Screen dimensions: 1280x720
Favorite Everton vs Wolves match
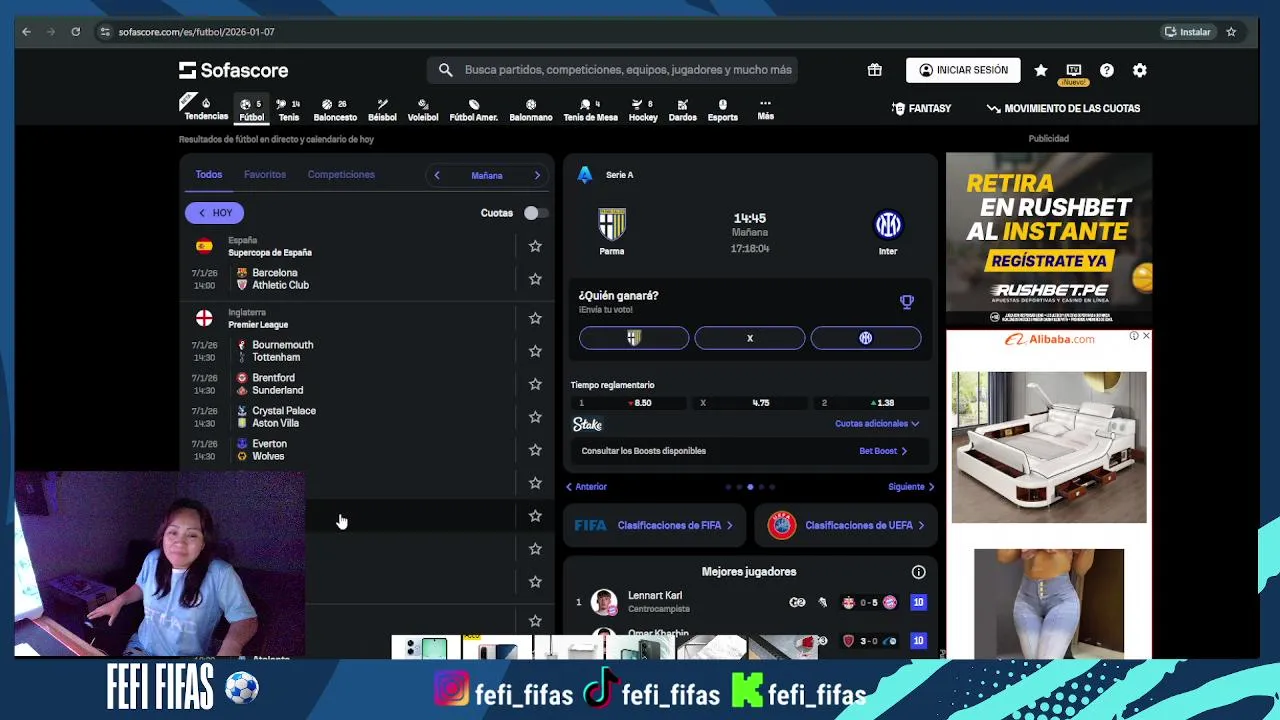point(535,450)
